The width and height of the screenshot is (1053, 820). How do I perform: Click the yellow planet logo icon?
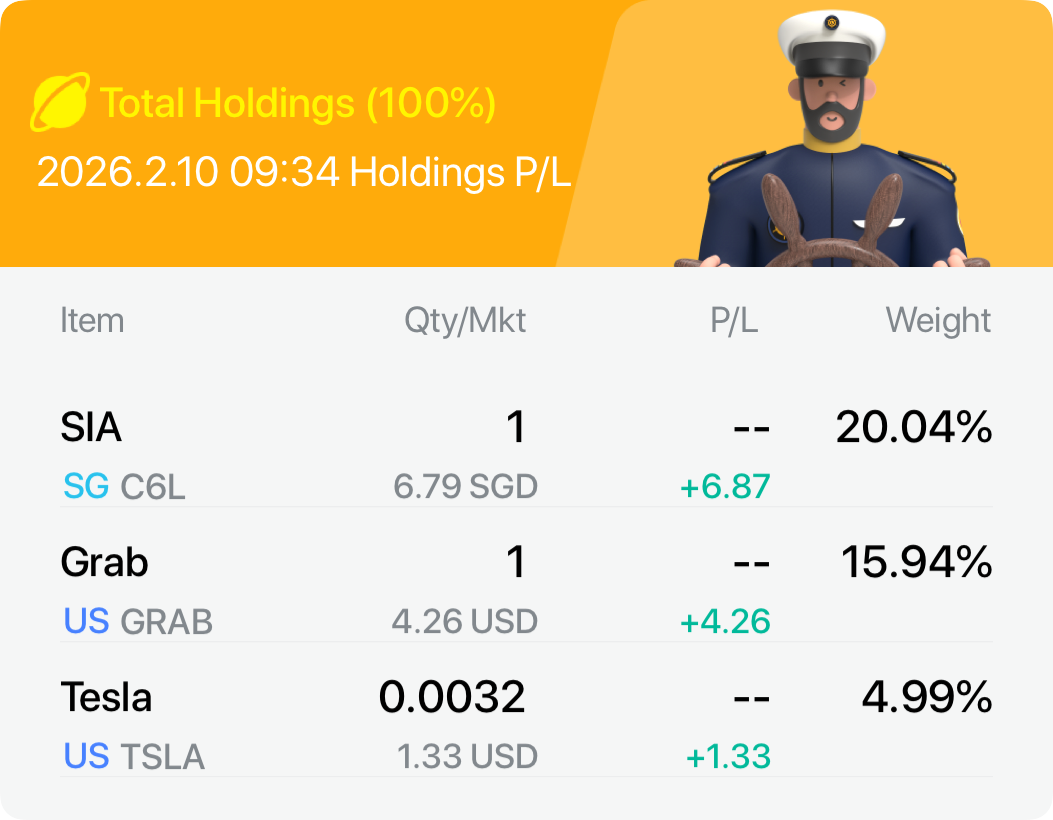tap(60, 103)
